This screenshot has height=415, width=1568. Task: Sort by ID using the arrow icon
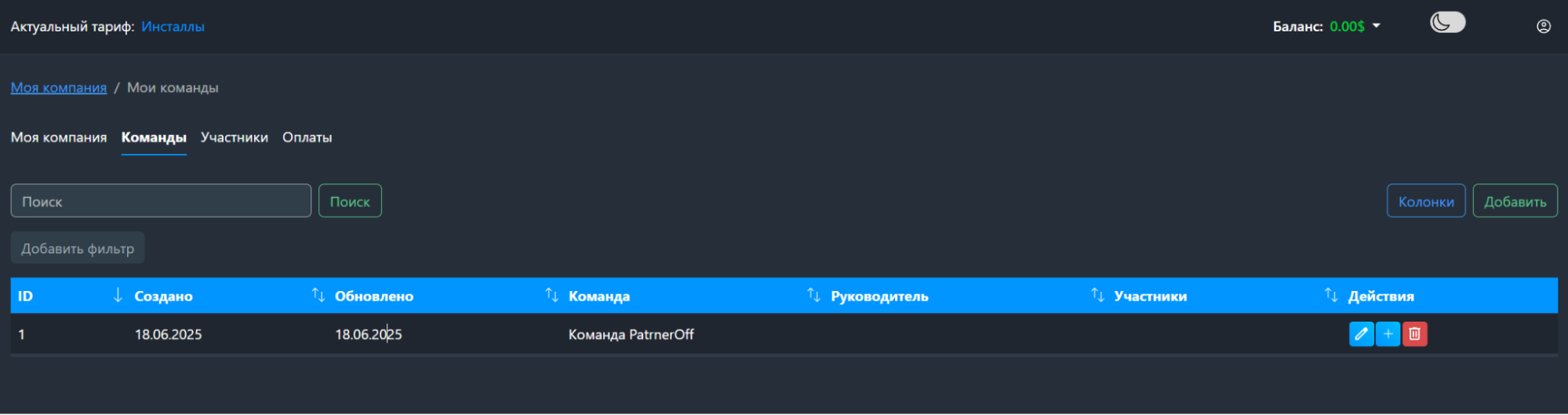118,295
